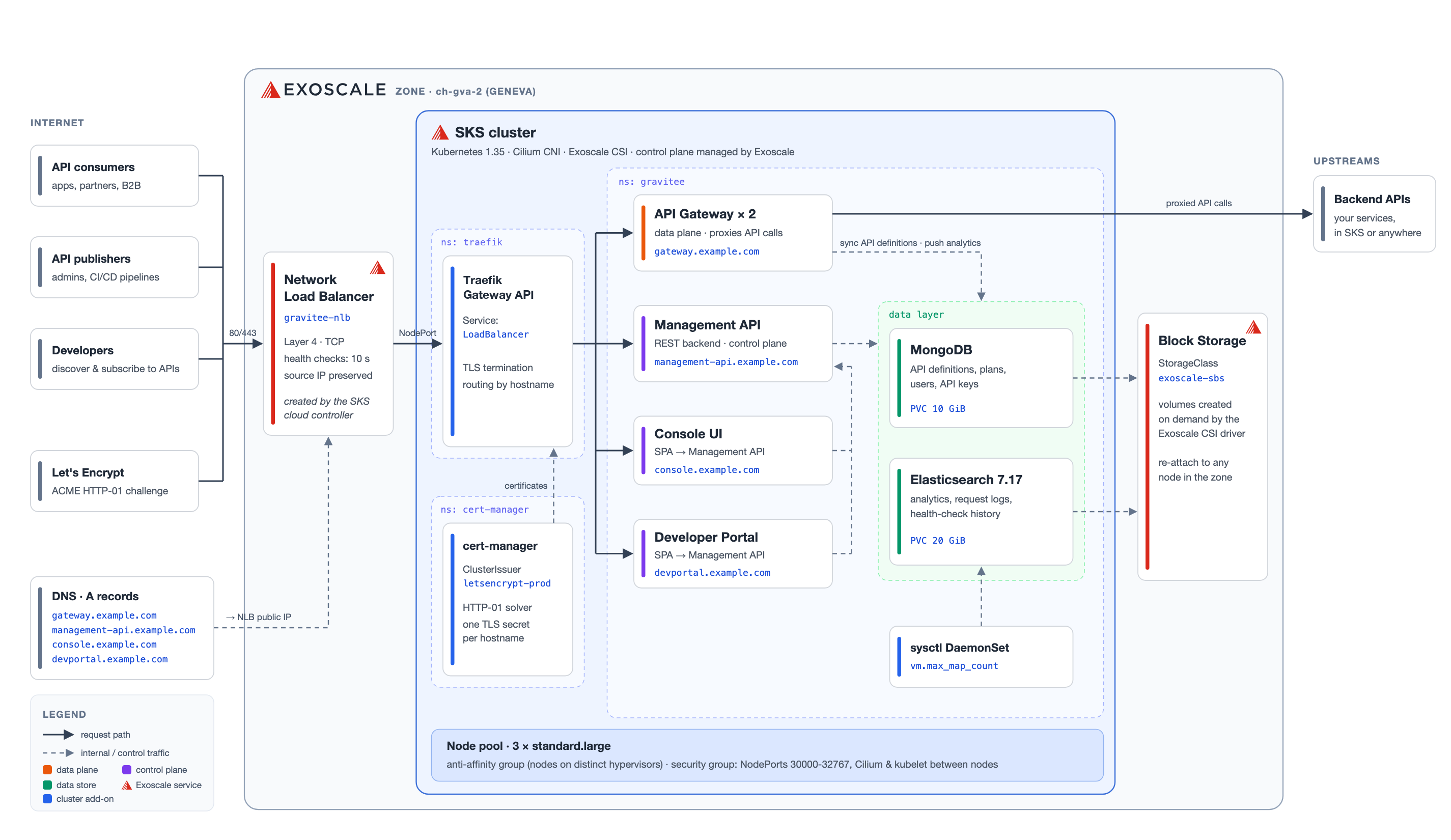
Task: Click the "Block Storage" card title
Action: pos(1202,340)
